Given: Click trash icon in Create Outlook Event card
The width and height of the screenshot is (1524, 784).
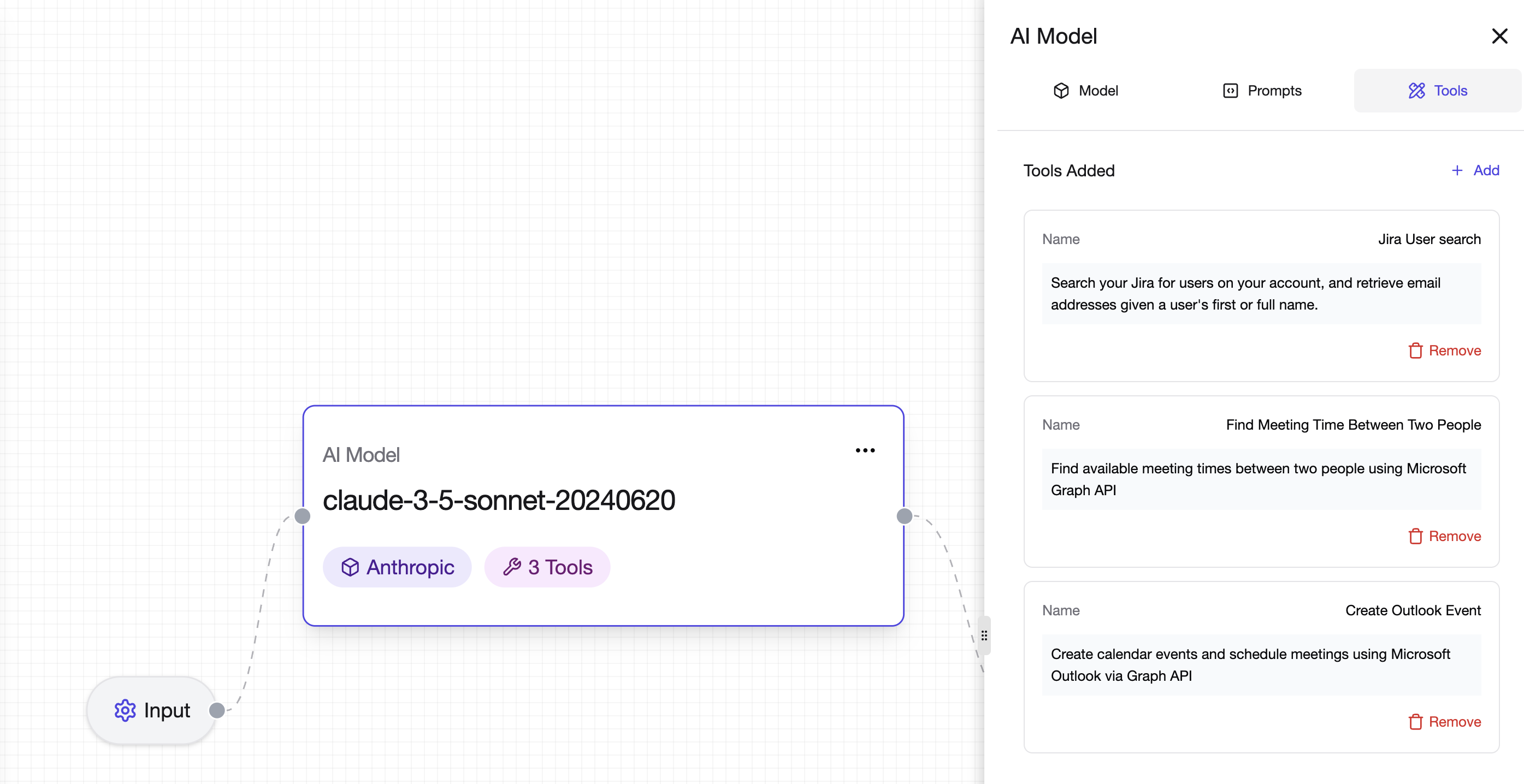Looking at the screenshot, I should tap(1415, 722).
